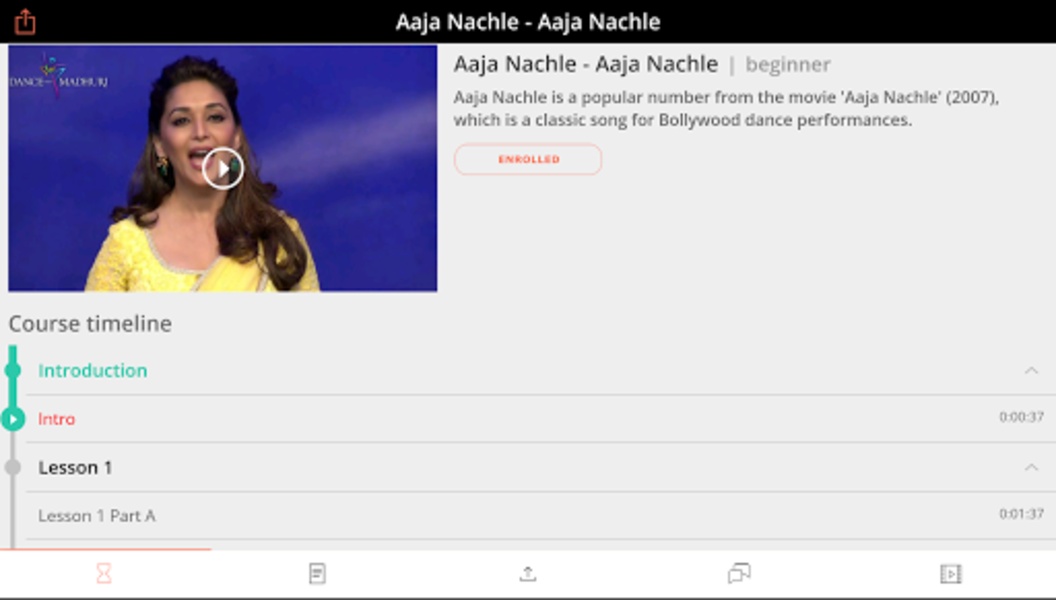Click the gray Lesson 1 timeline dot
Viewport: 1056px width, 600px height.
coord(13,467)
